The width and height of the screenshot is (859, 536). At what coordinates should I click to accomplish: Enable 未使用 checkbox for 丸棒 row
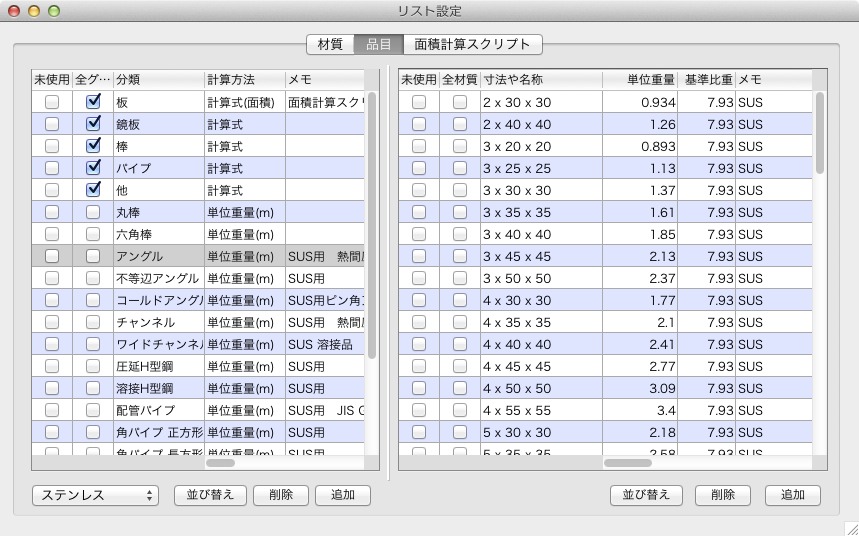coord(52,212)
